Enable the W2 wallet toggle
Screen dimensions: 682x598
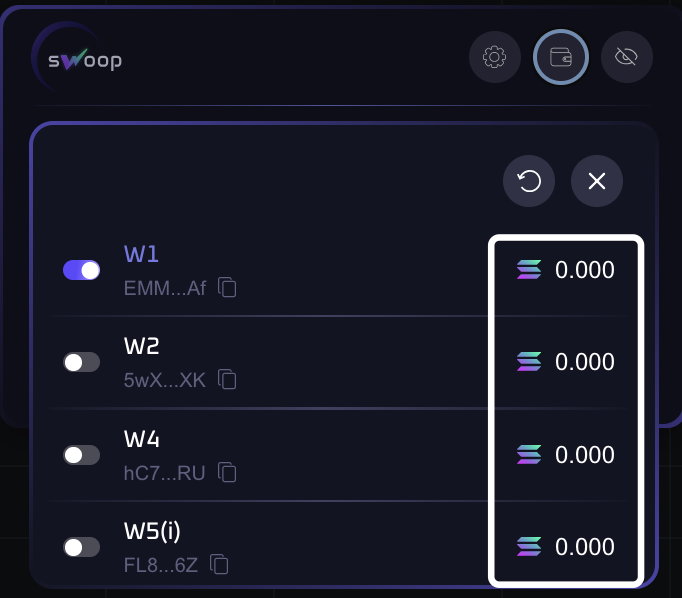tap(82, 362)
